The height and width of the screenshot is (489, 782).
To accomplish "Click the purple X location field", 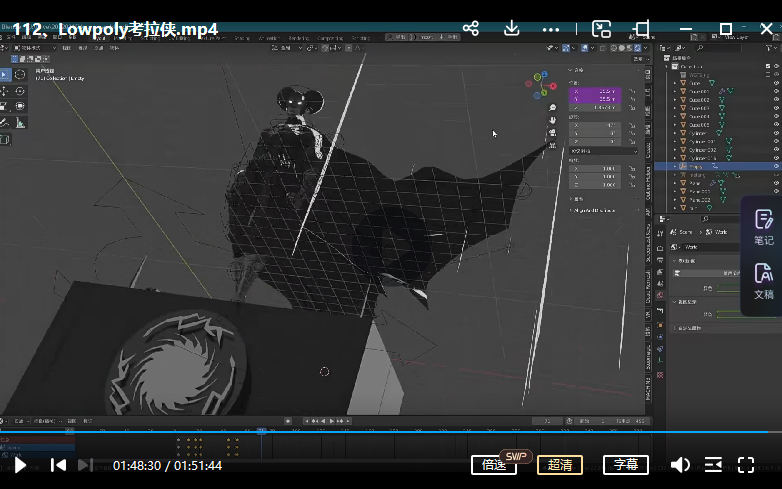I will pyautogui.click(x=595, y=91).
